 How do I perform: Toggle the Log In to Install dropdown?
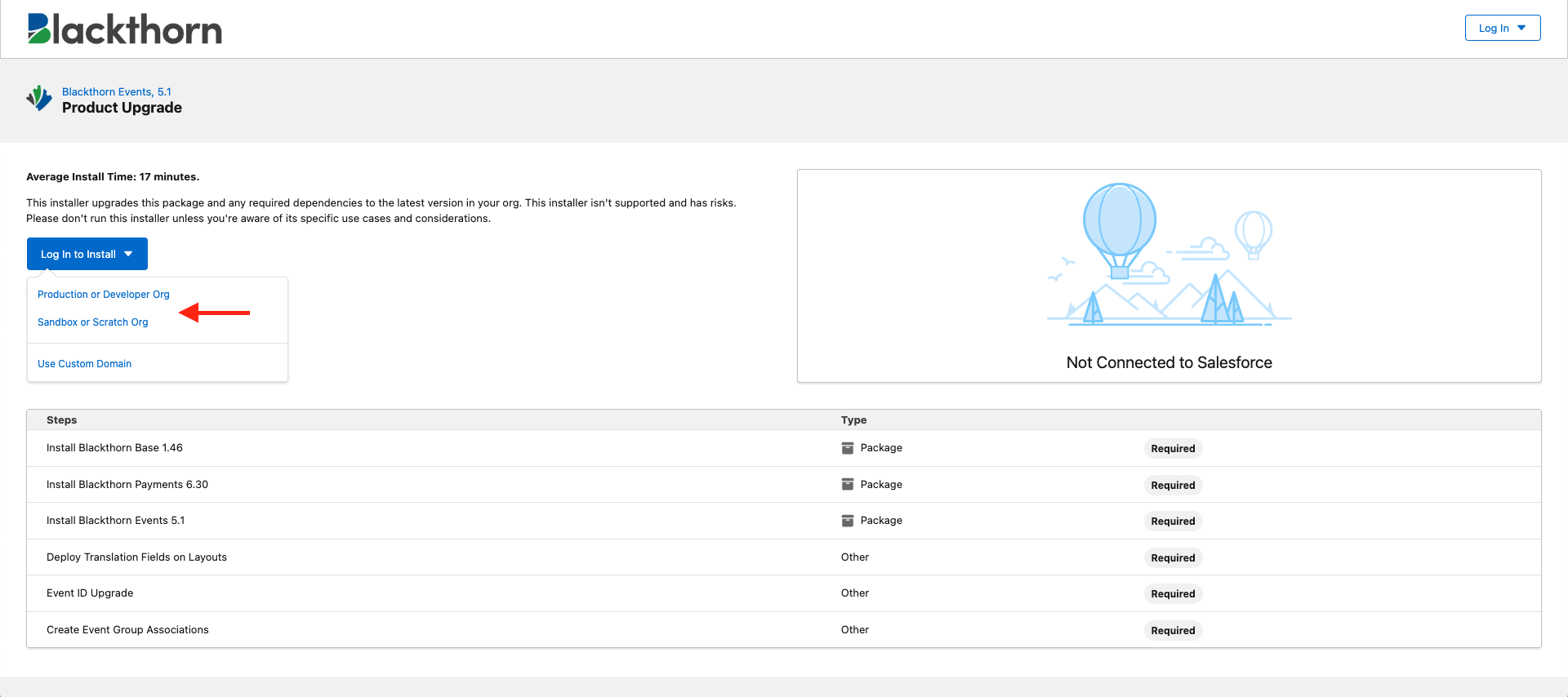click(x=87, y=254)
